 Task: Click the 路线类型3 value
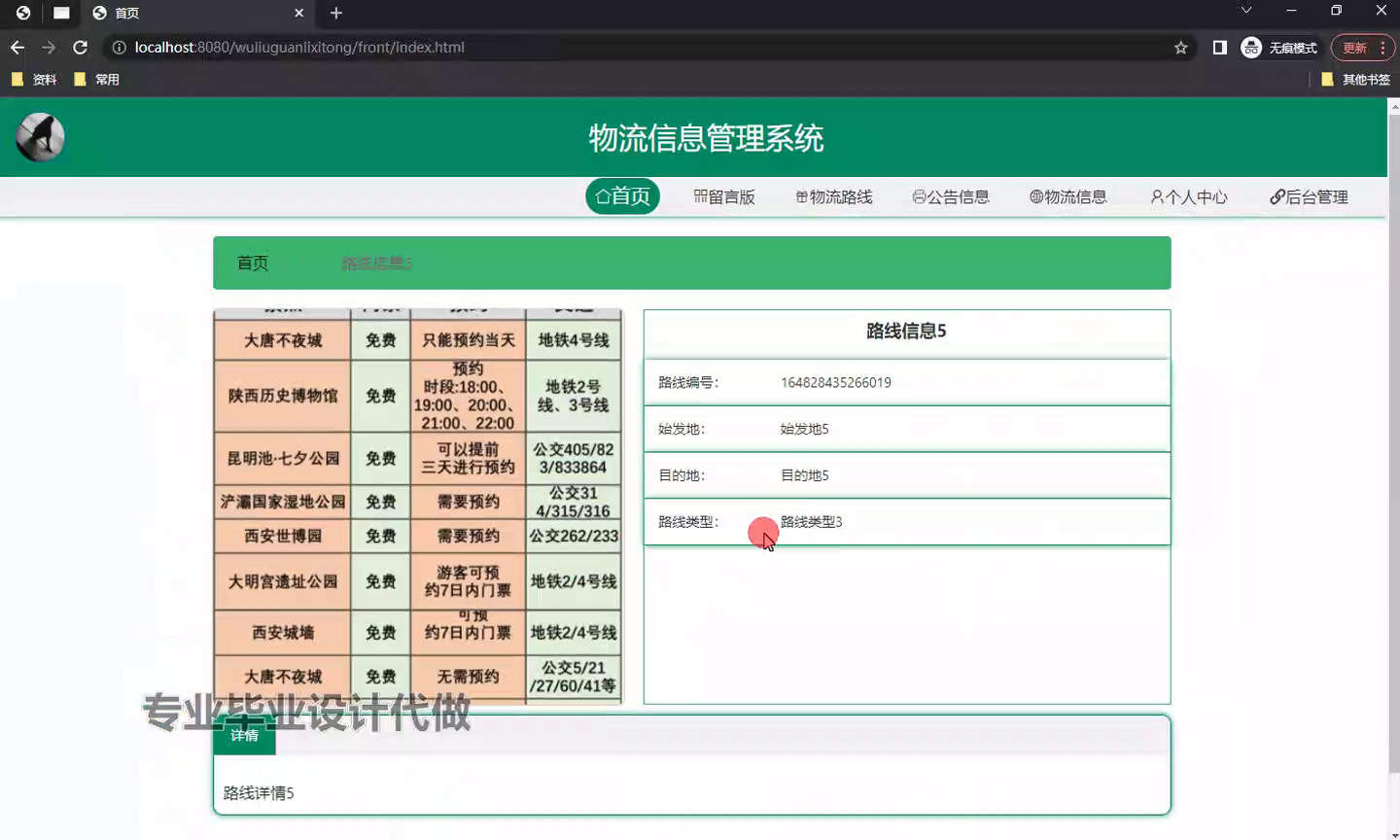(812, 522)
